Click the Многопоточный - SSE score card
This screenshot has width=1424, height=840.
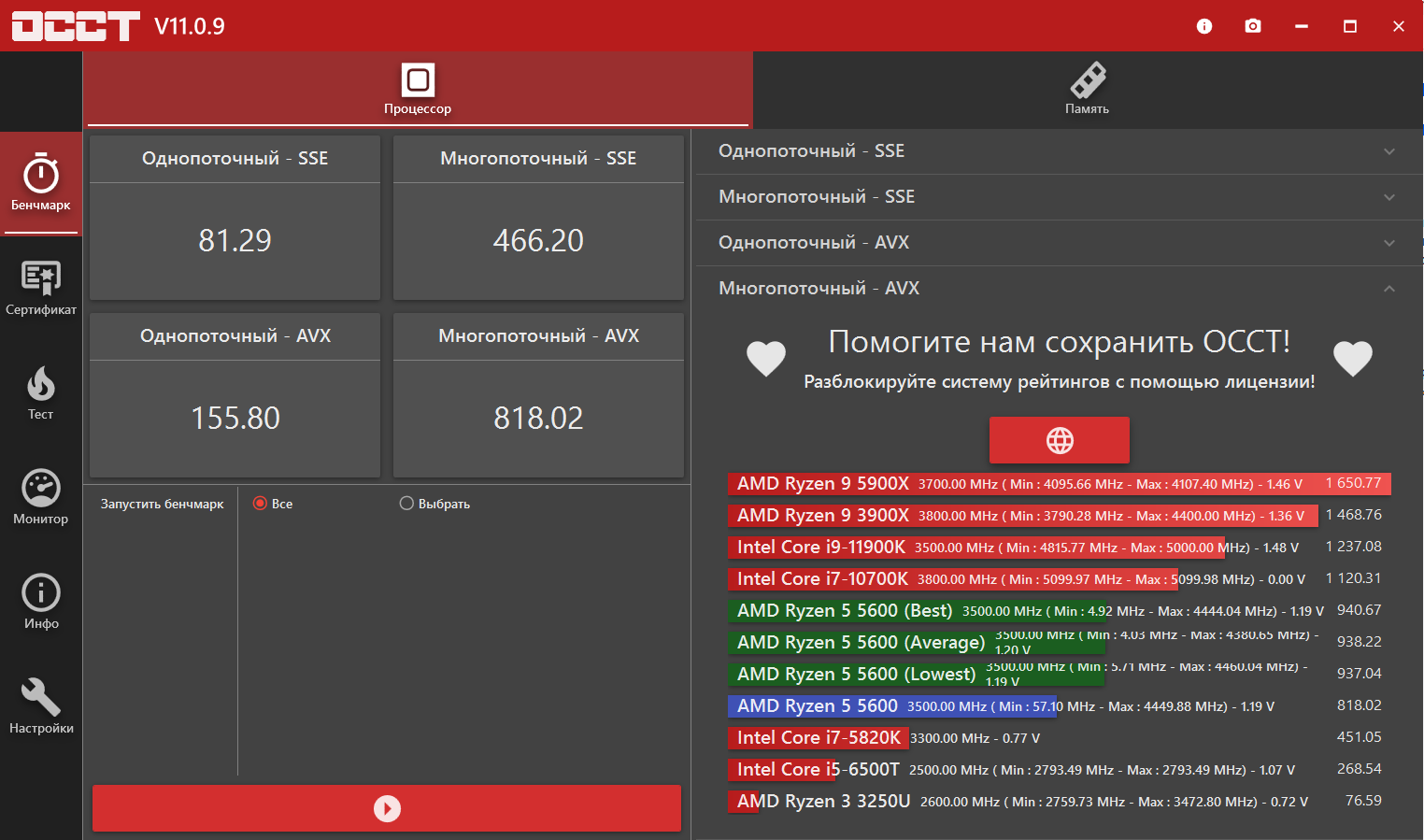tap(538, 218)
